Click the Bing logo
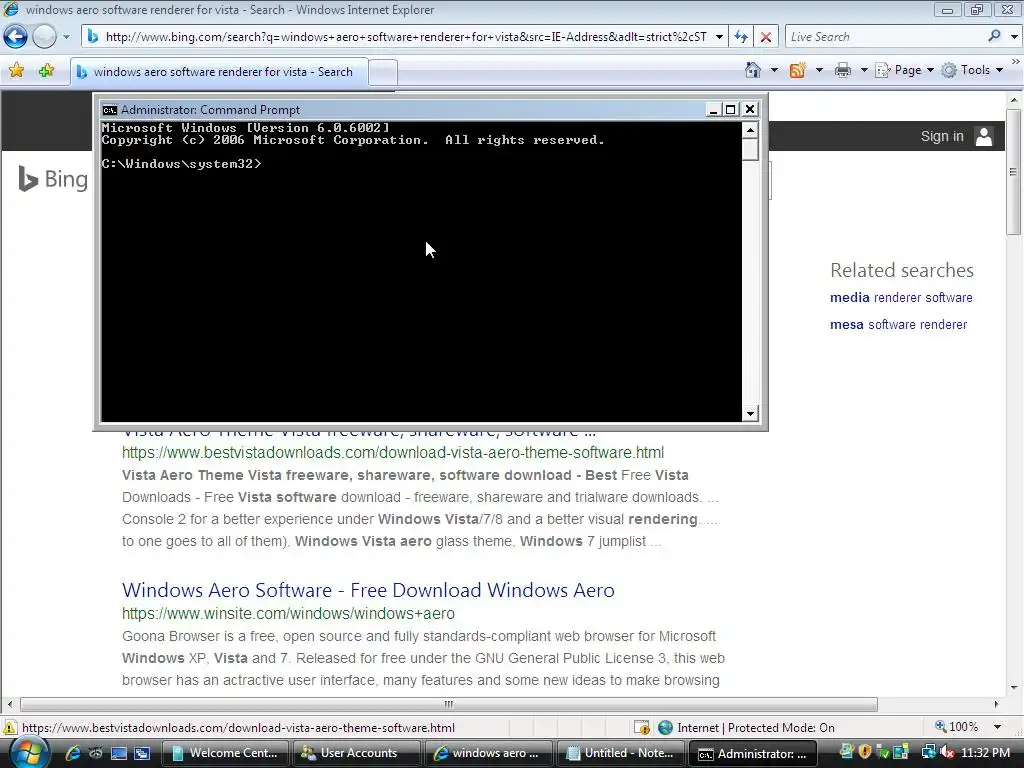The width and height of the screenshot is (1024, 768). [53, 179]
